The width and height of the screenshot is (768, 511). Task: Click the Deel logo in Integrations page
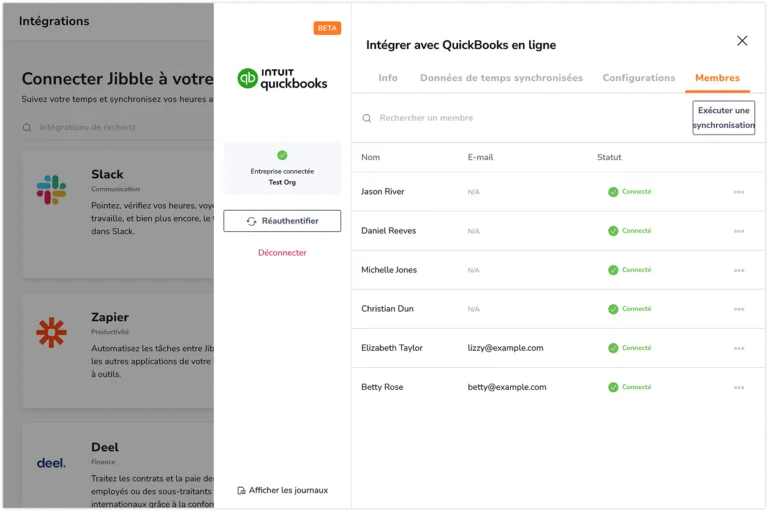51,463
